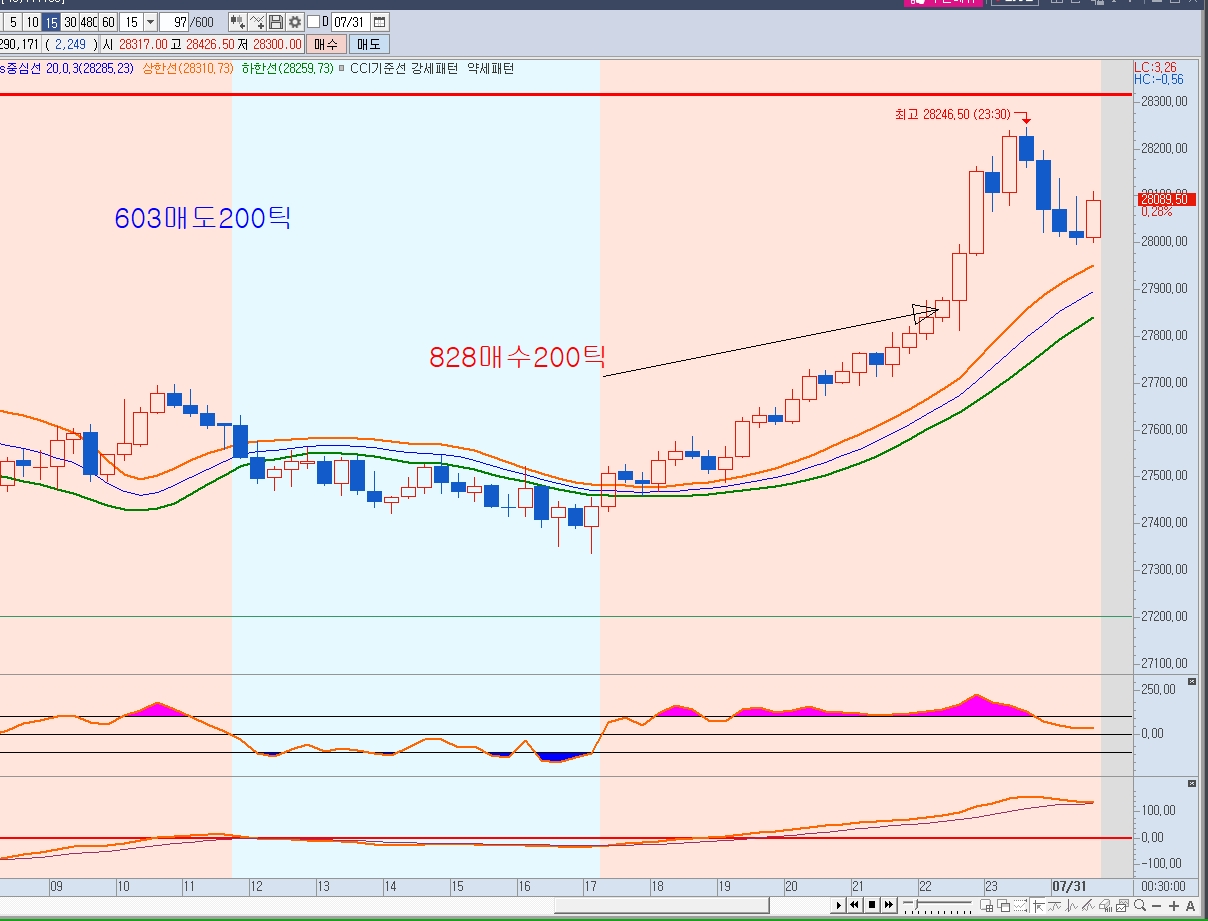Click the overlapping windows icon
This screenshot has height=921, width=1208.
(1004, 906)
